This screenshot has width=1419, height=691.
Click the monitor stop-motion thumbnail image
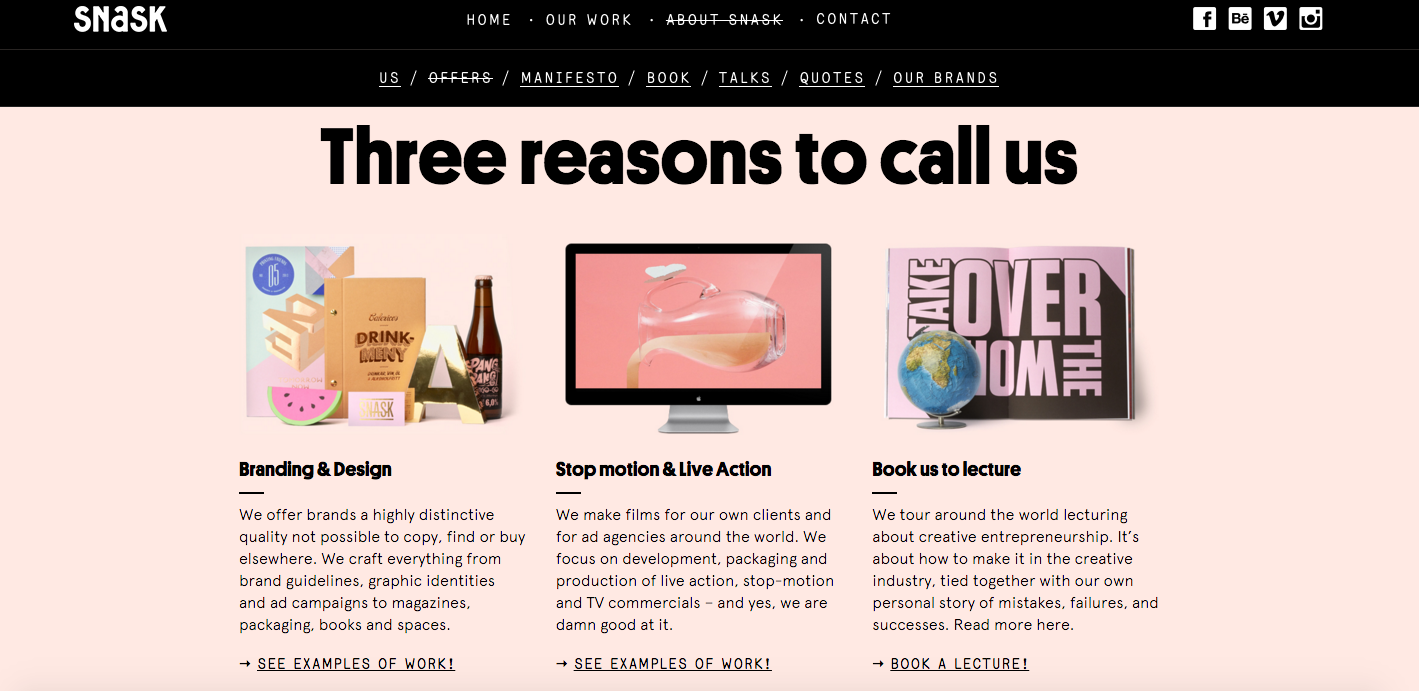pos(698,337)
